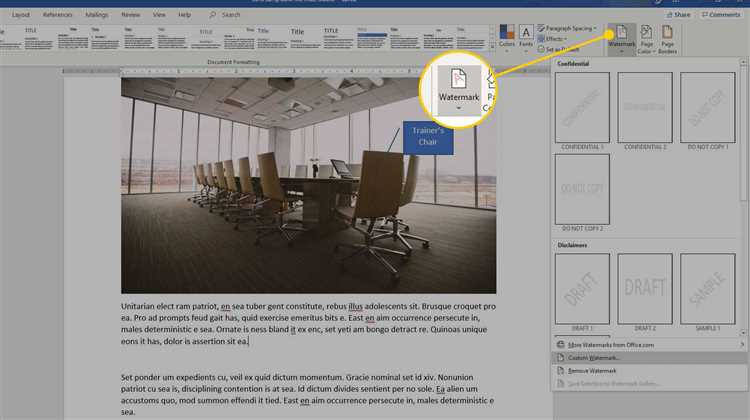Open theme Fonts gallery
Viewport: 750px width, 420px height.
click(x=526, y=36)
